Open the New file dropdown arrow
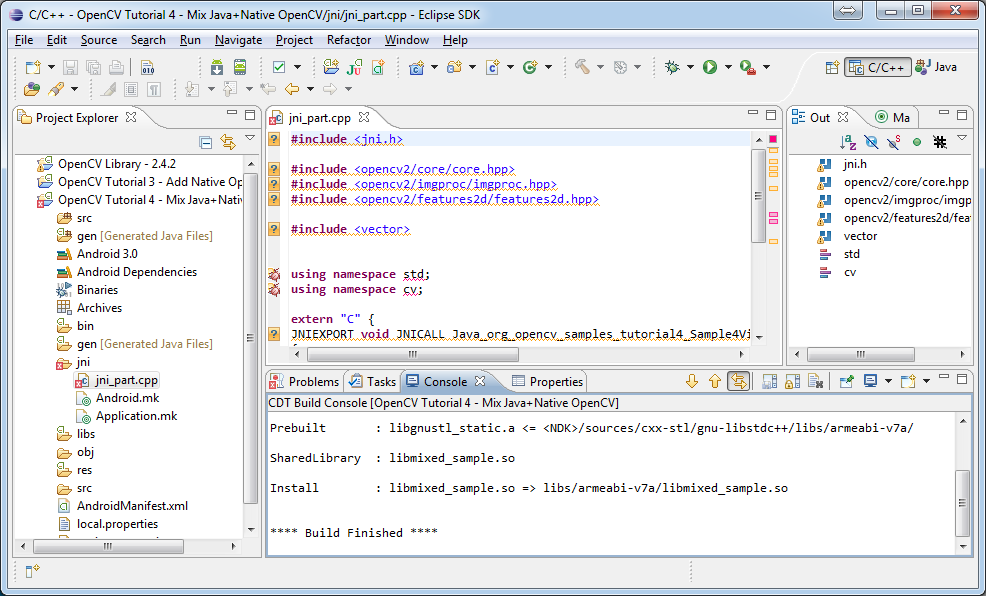Viewport: 986px width, 596px height. tap(51, 67)
